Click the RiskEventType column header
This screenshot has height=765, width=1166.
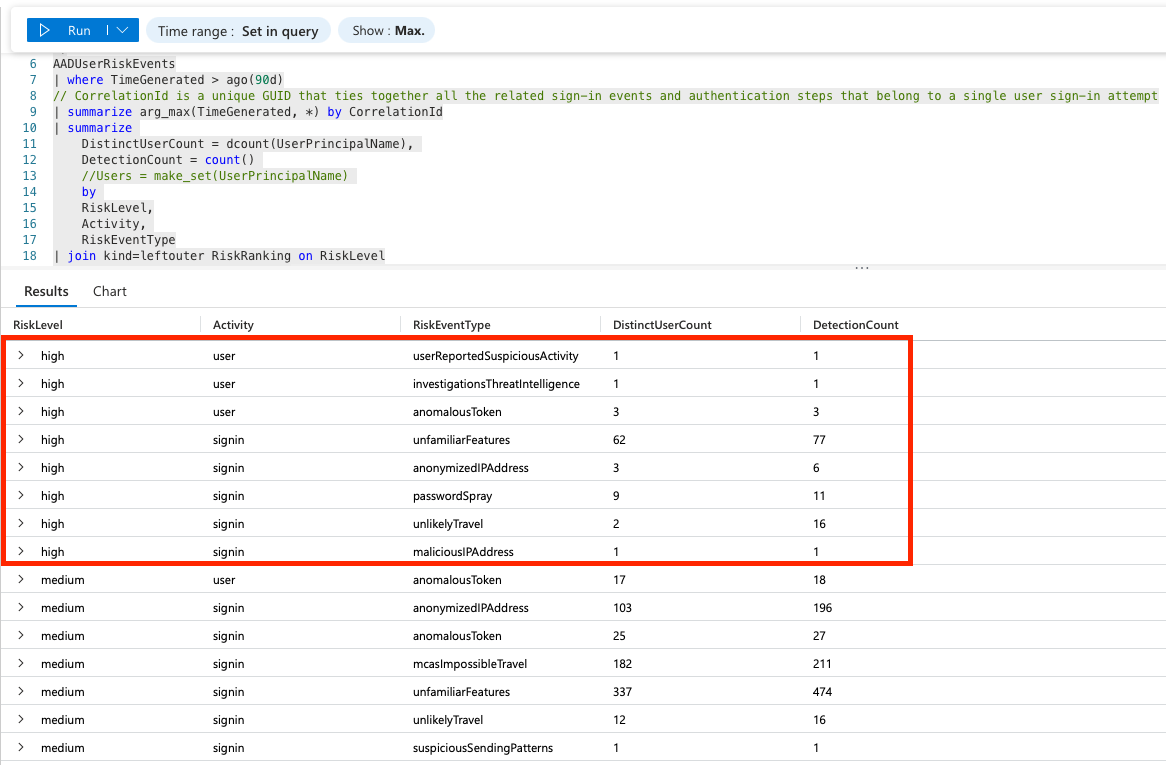tap(451, 325)
